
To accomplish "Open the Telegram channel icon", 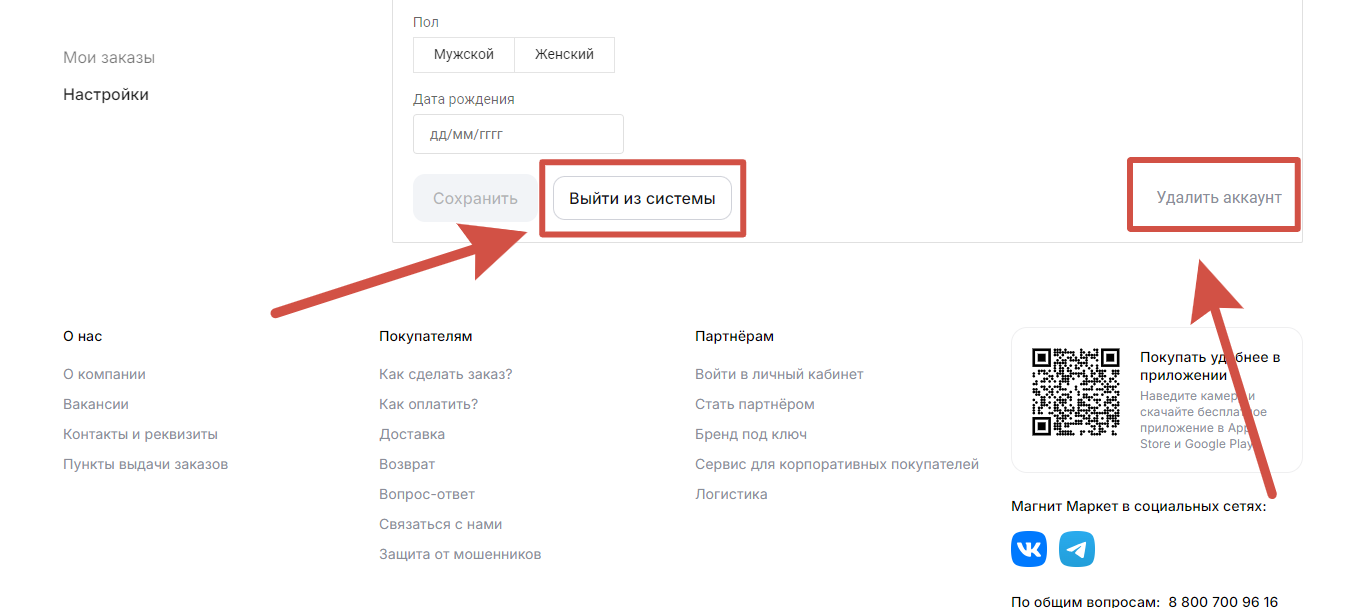I will coord(1077,549).
